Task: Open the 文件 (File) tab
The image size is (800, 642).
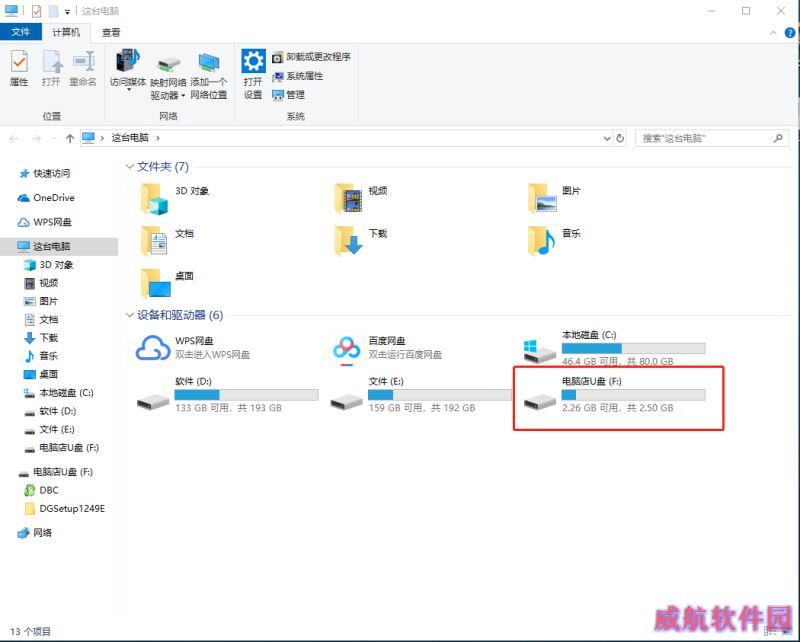Action: tap(20, 32)
